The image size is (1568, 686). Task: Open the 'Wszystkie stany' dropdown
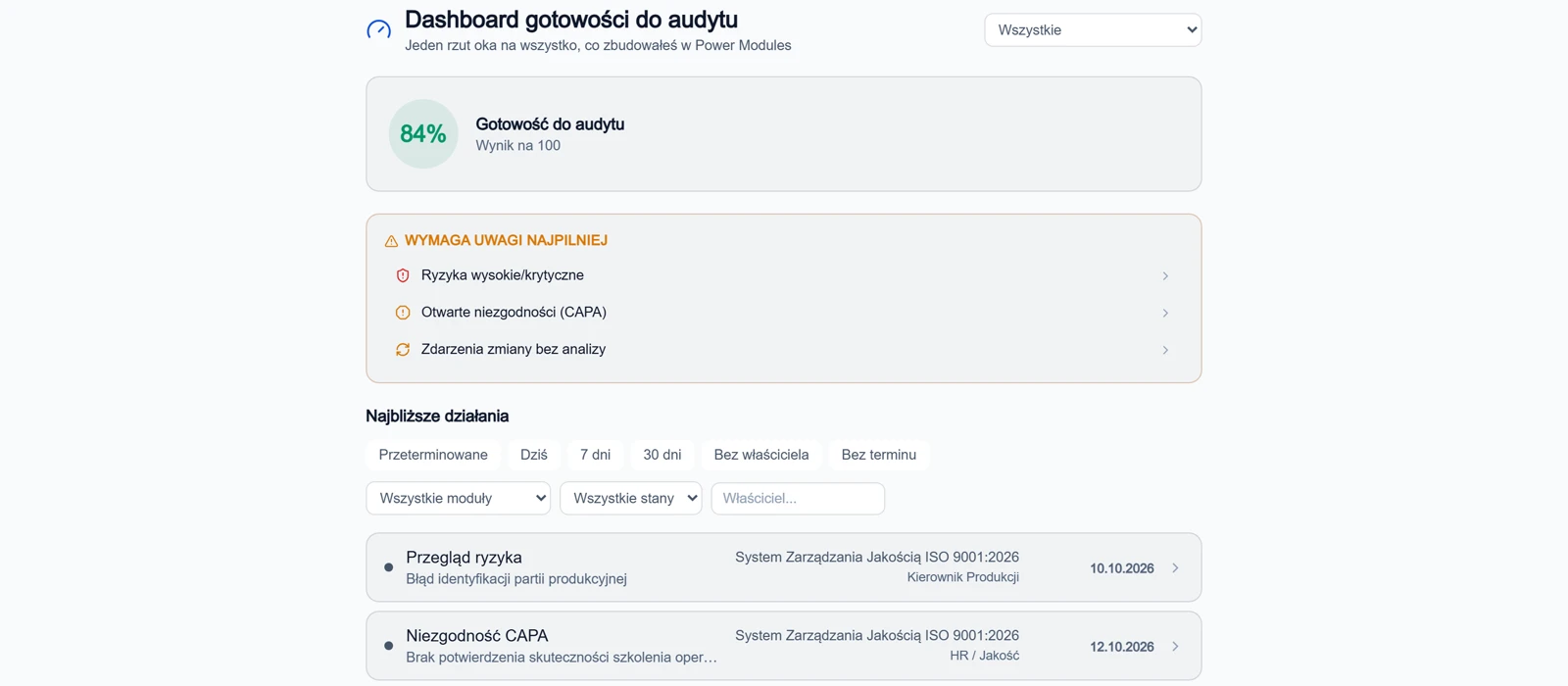(x=630, y=498)
